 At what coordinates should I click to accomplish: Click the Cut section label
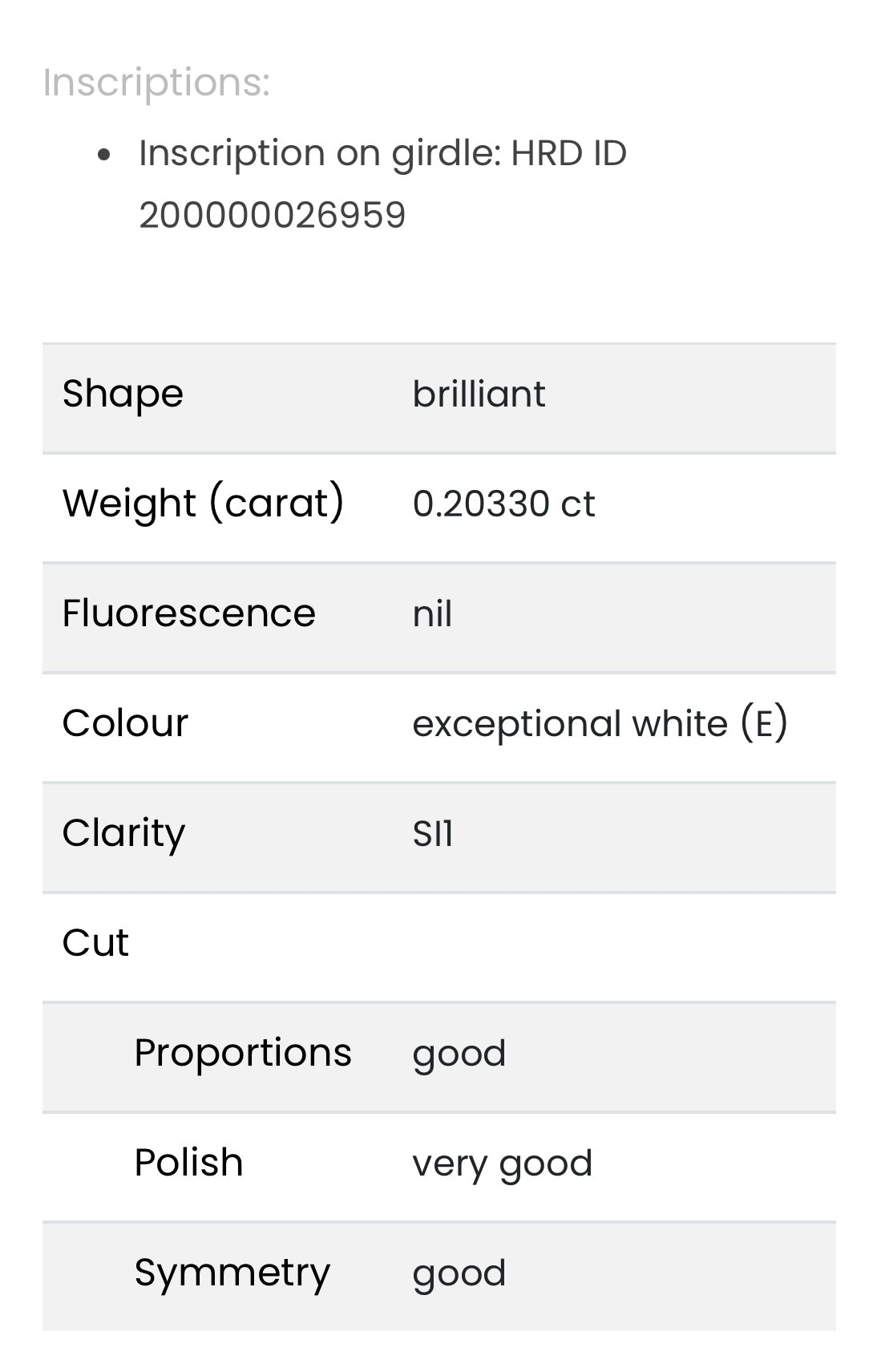(x=95, y=943)
